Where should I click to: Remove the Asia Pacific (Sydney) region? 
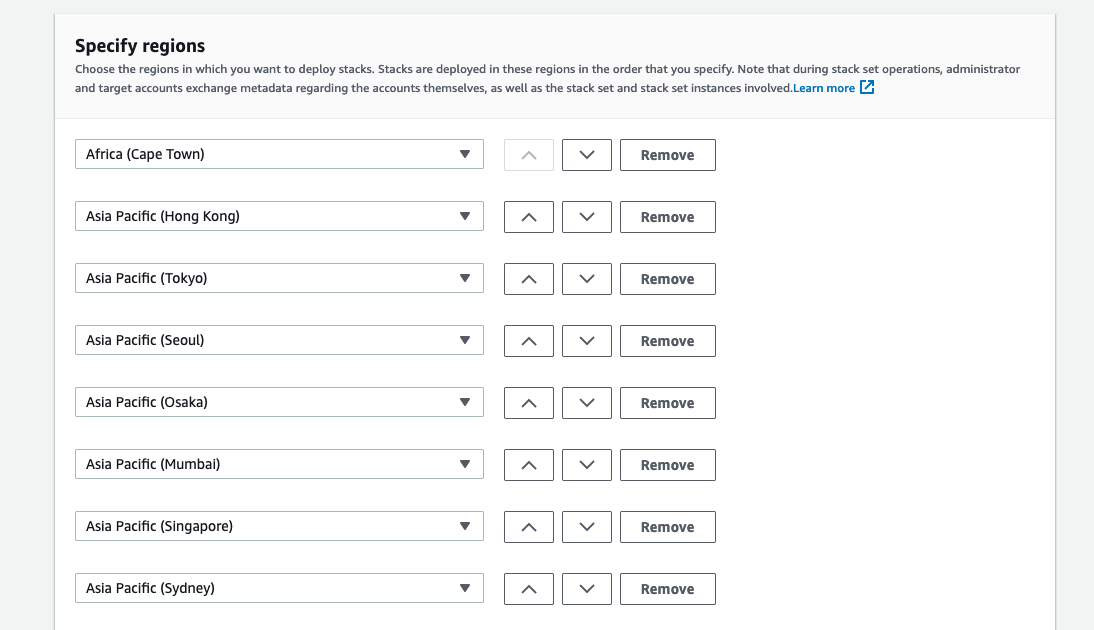667,588
